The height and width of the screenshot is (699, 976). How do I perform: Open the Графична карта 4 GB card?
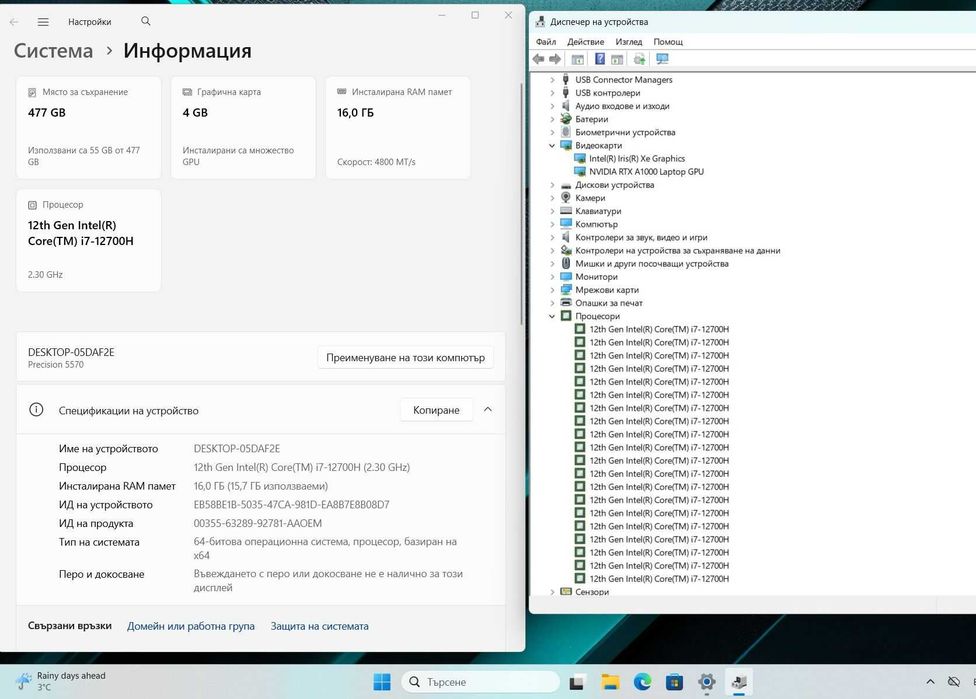(243, 128)
